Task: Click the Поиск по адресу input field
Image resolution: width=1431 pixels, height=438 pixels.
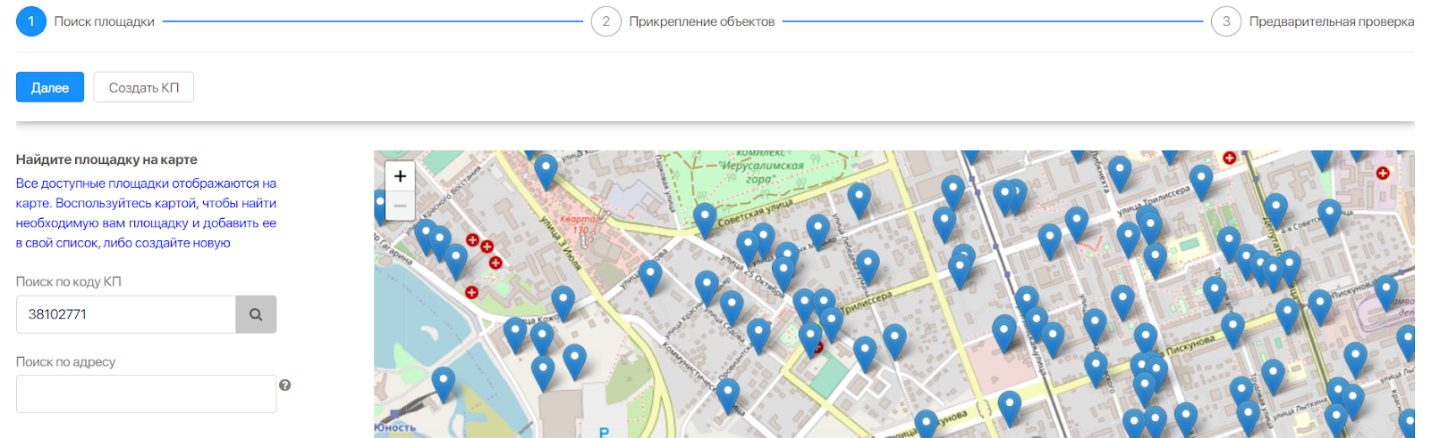Action: (146, 393)
